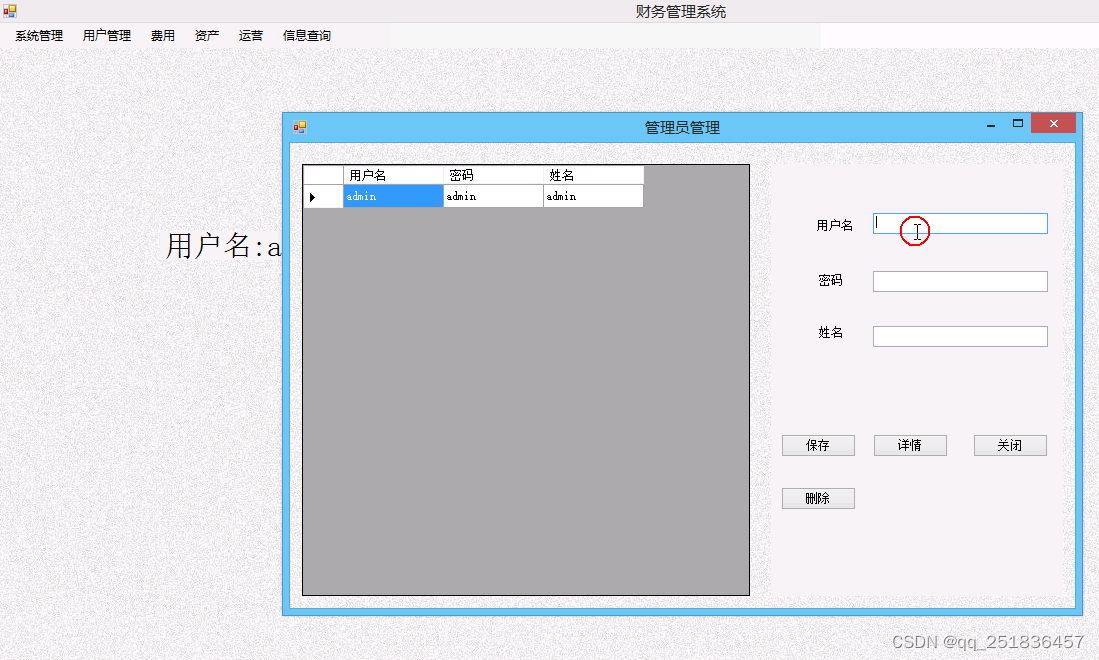Open the 用户管理 menu
The height and width of the screenshot is (660, 1099).
[106, 35]
